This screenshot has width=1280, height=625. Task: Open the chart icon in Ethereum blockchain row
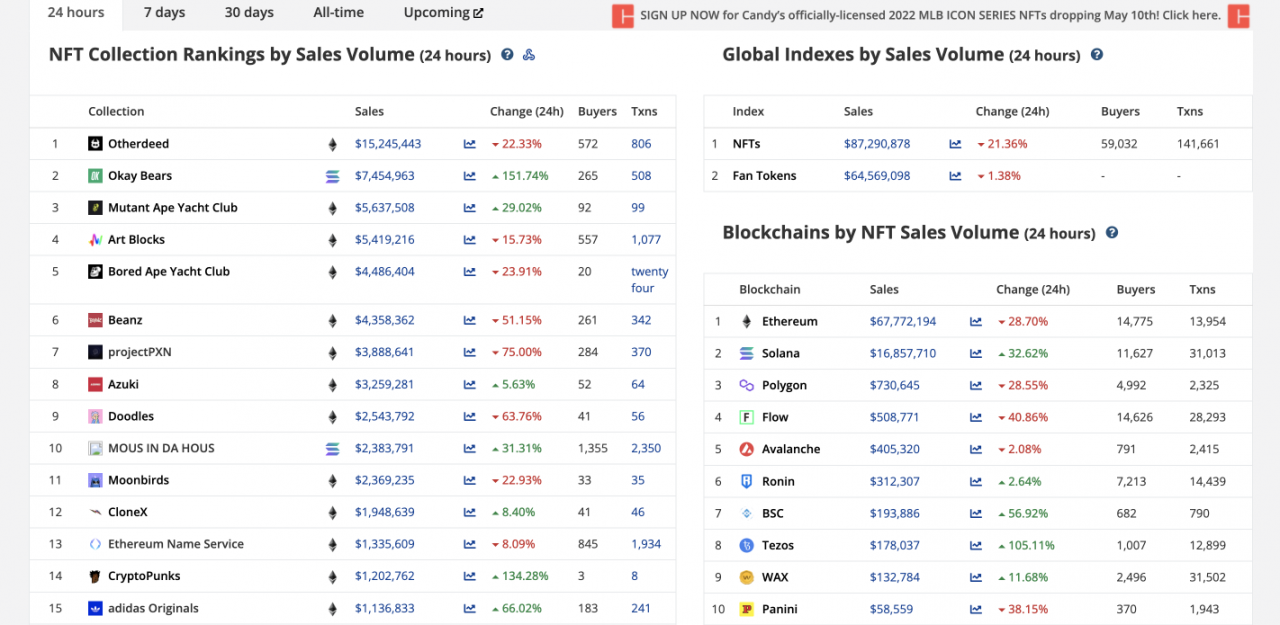[x=976, y=322]
